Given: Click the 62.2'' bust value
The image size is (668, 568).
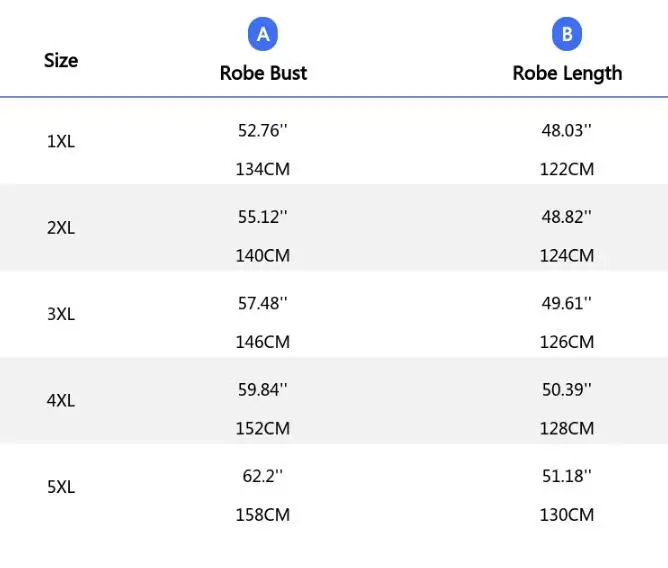Looking at the screenshot, I should coord(263,476).
